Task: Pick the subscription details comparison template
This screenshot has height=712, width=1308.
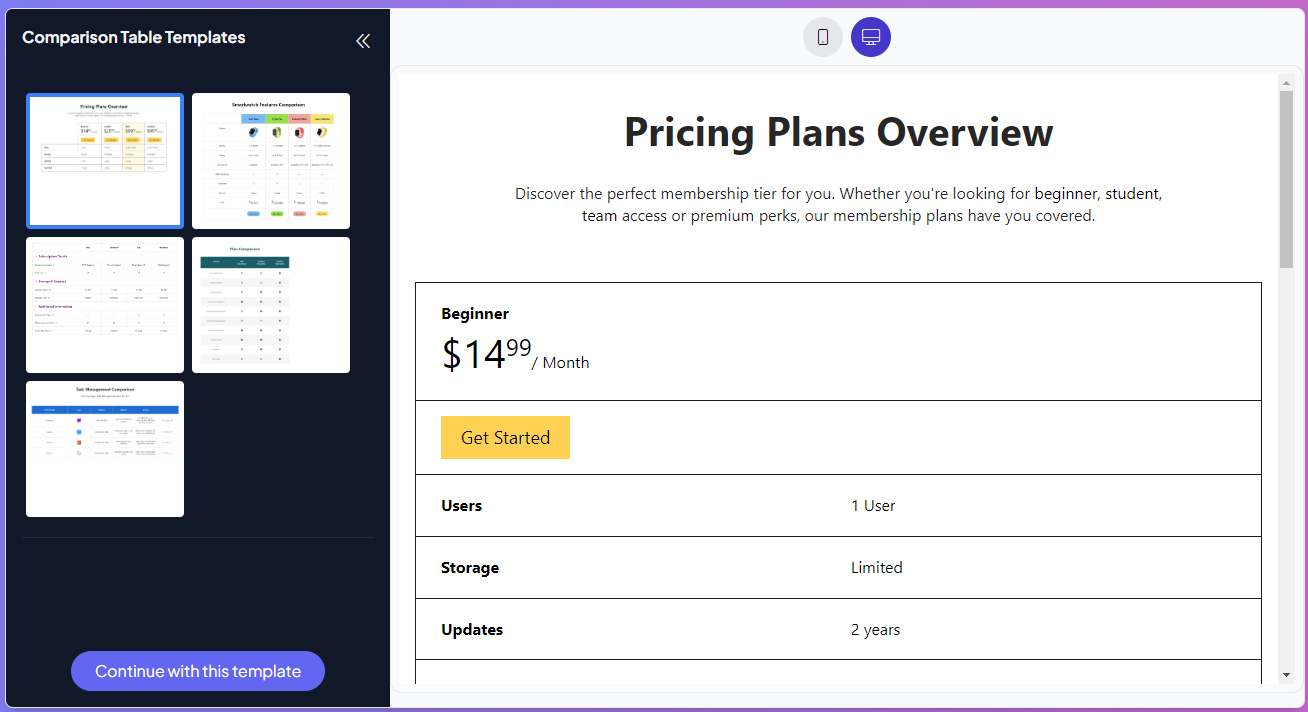Action: (x=104, y=304)
